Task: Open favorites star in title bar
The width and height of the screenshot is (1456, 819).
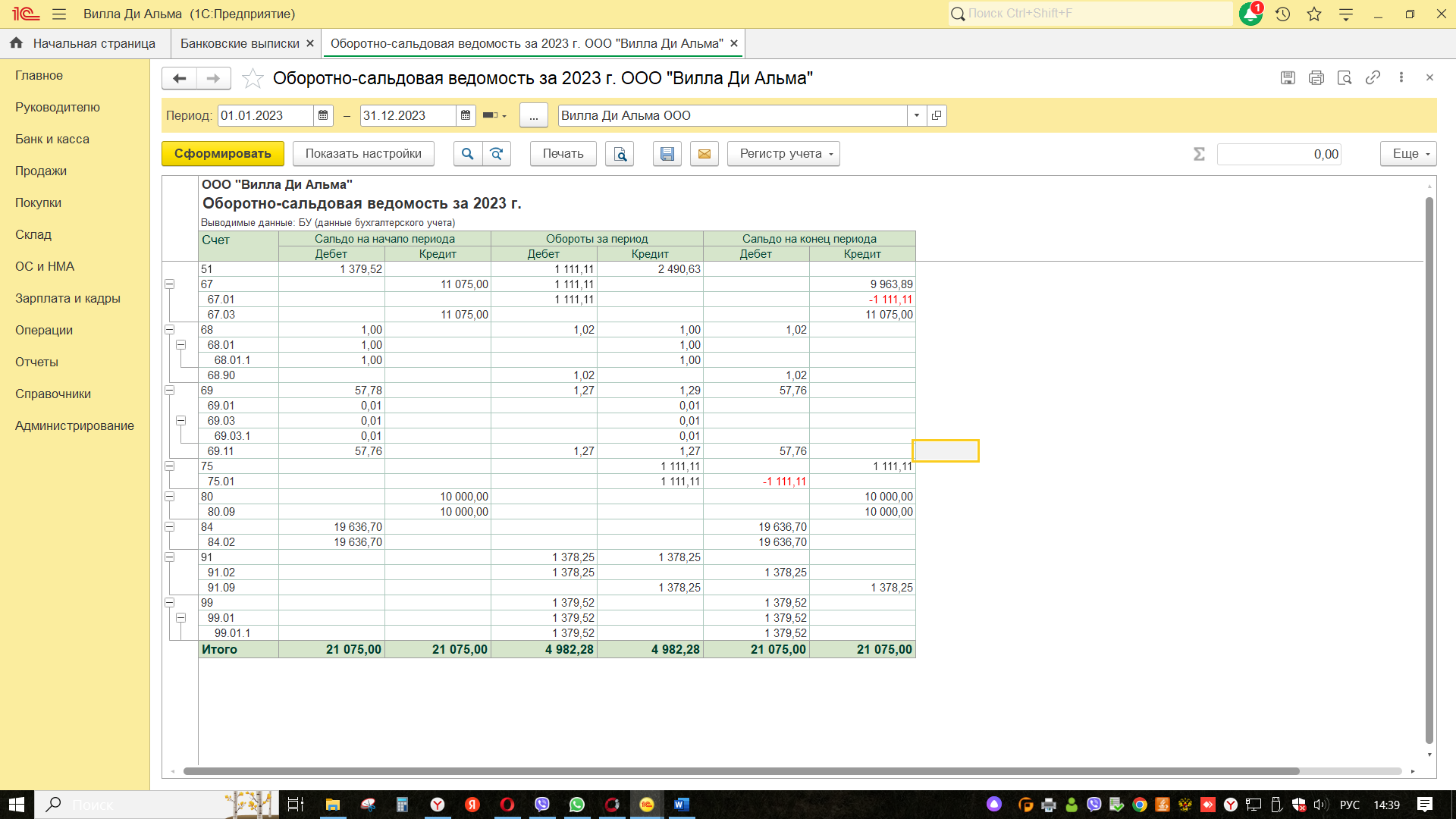Action: [x=1314, y=14]
